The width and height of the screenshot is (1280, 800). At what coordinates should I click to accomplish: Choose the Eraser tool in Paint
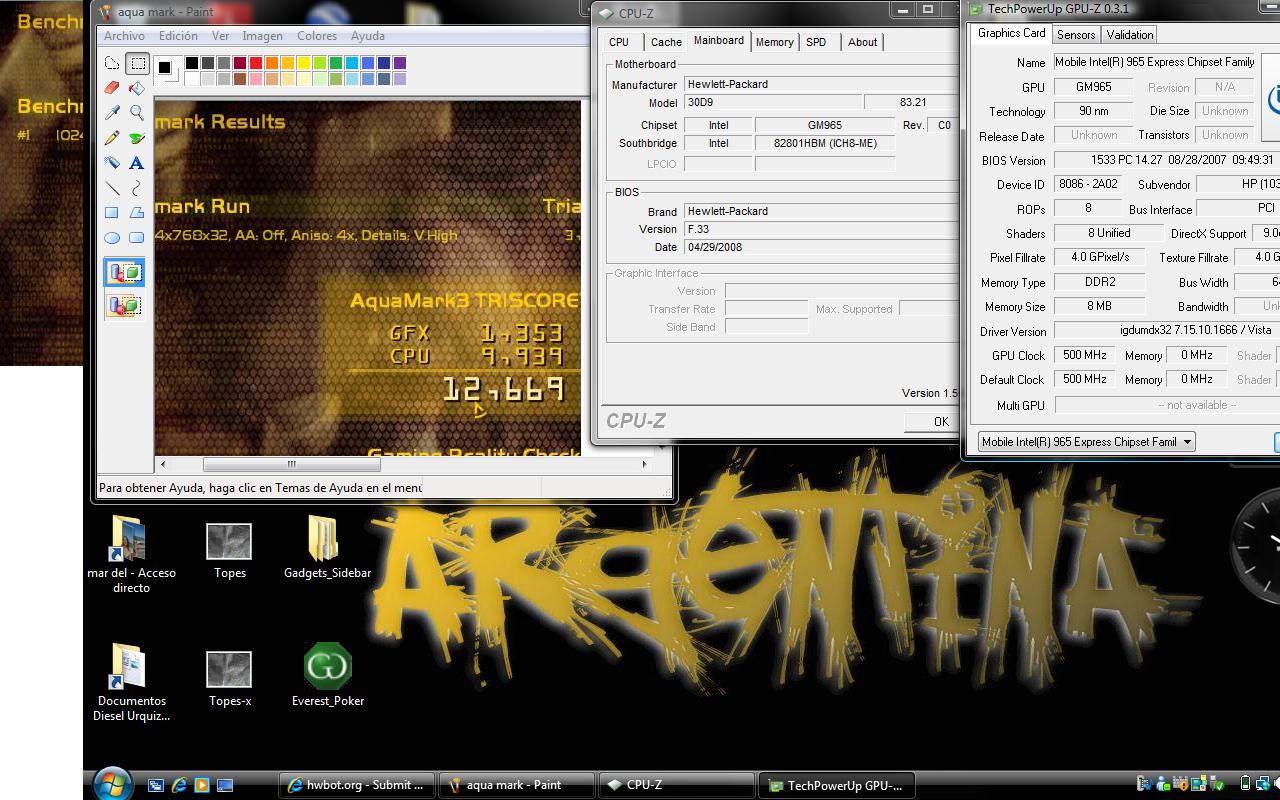pos(112,88)
